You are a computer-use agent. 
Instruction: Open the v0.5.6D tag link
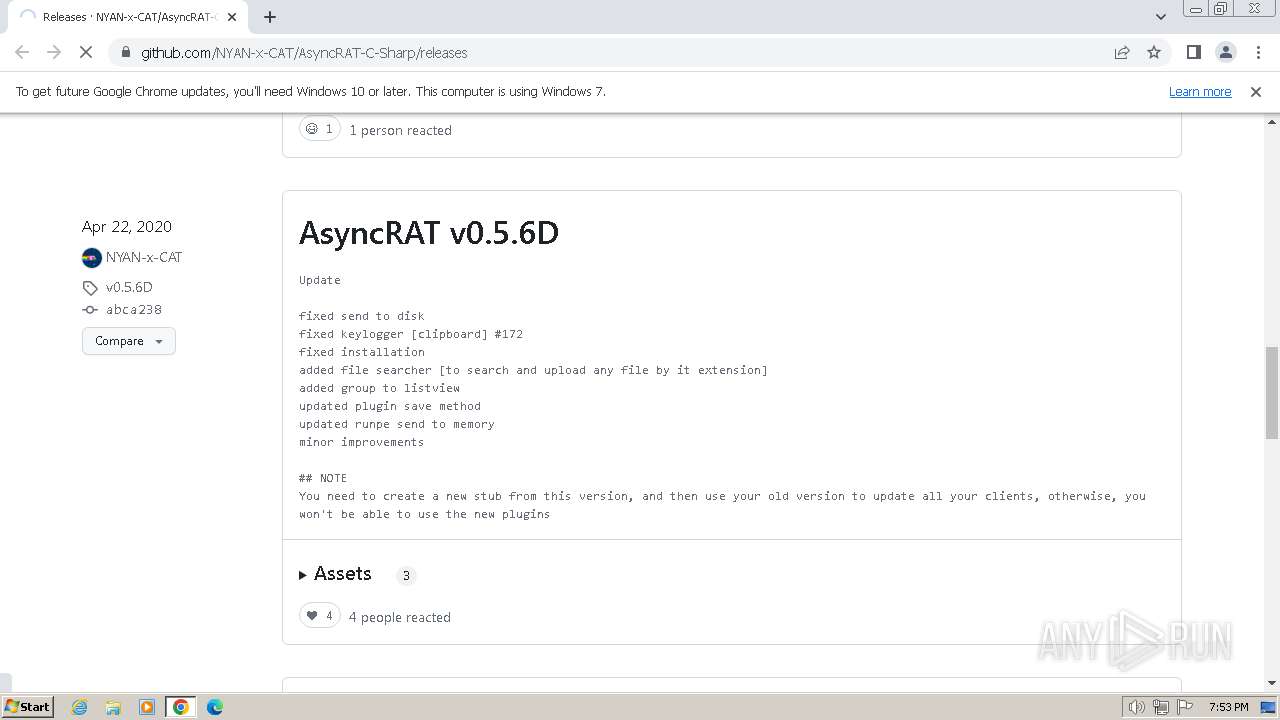129,287
